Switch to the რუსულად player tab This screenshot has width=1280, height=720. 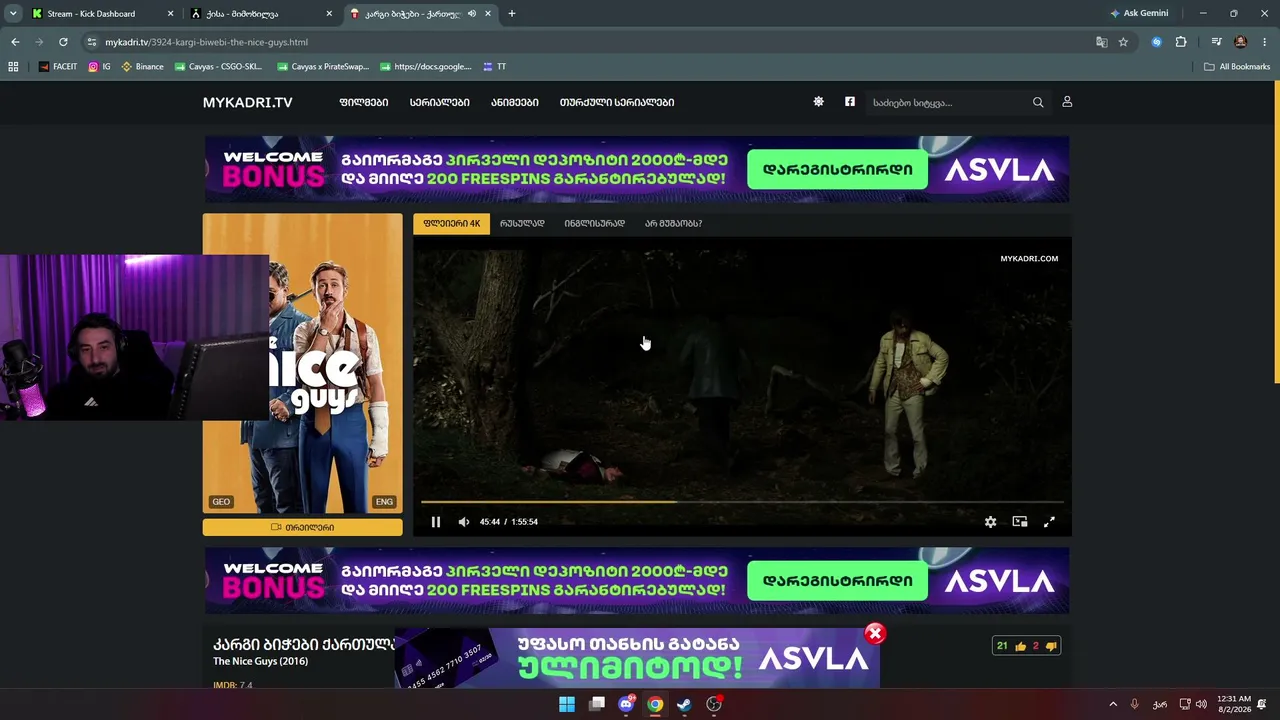pos(522,224)
